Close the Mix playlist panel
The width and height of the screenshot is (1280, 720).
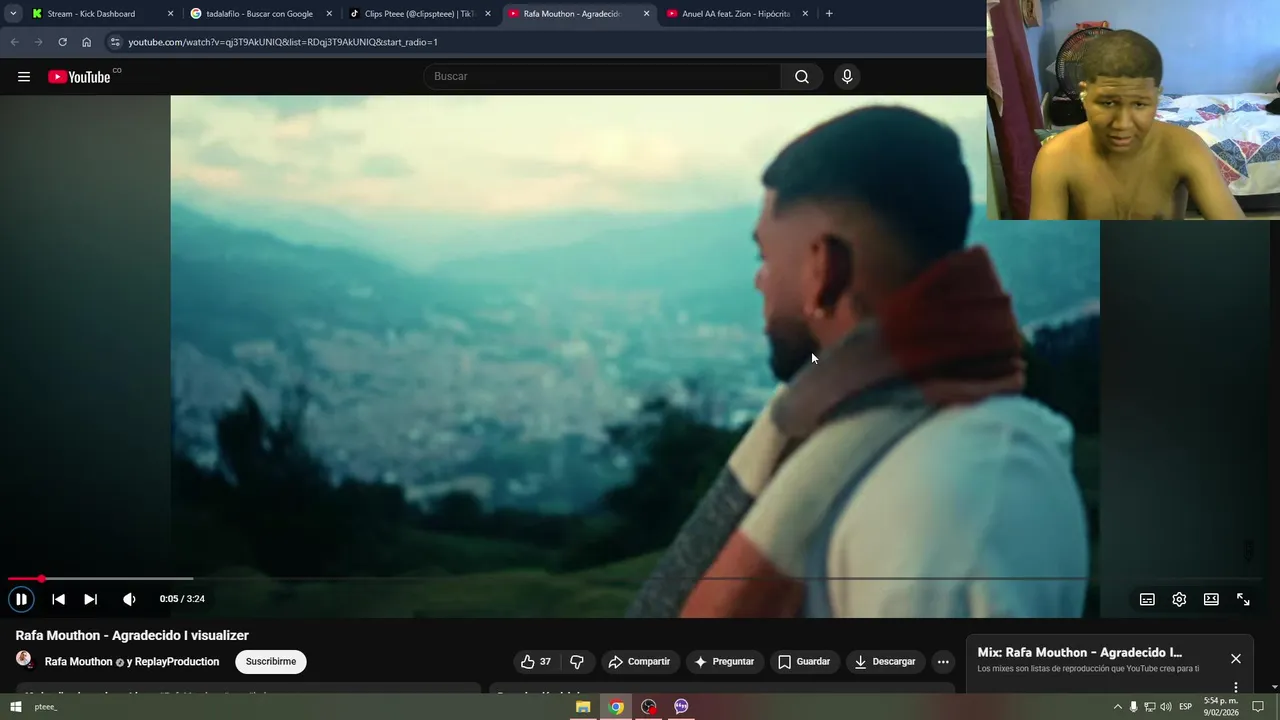[x=1236, y=659]
